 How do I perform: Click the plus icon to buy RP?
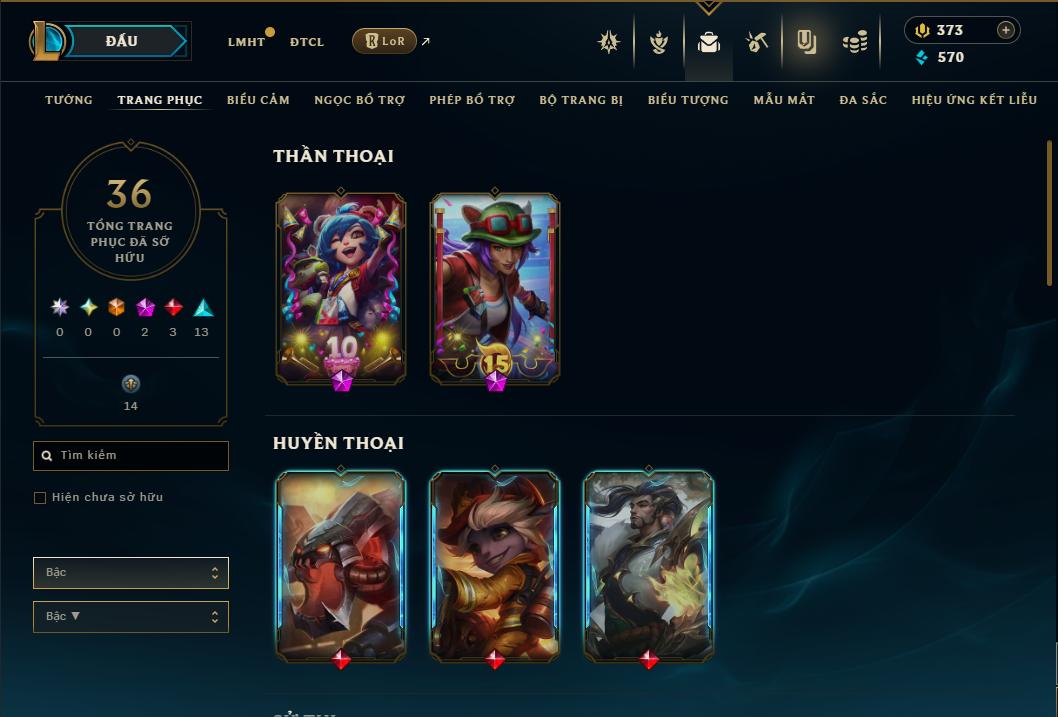coord(1005,30)
